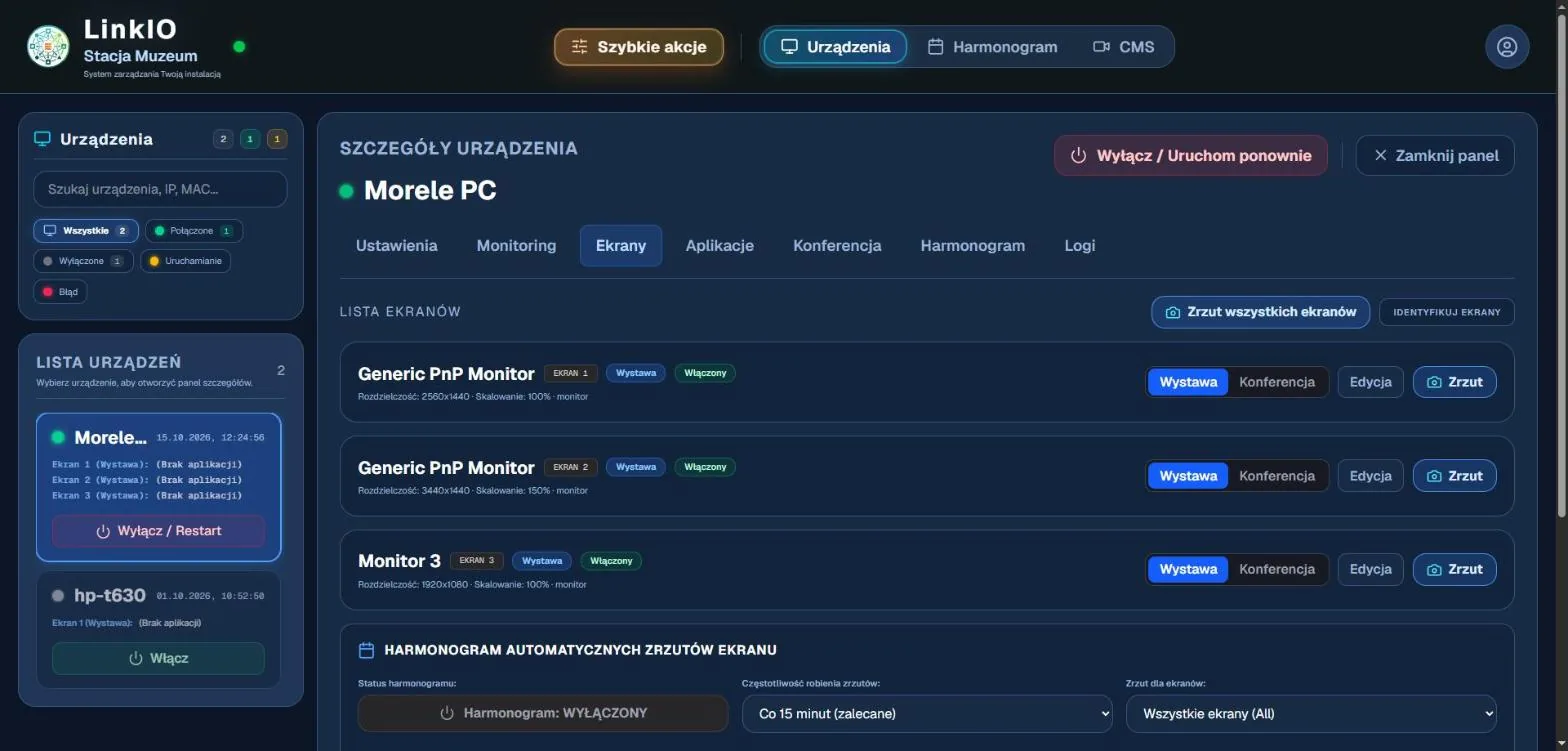Set Ekran 2 mode to Konferencja
The image size is (1568, 751).
tap(1277, 476)
